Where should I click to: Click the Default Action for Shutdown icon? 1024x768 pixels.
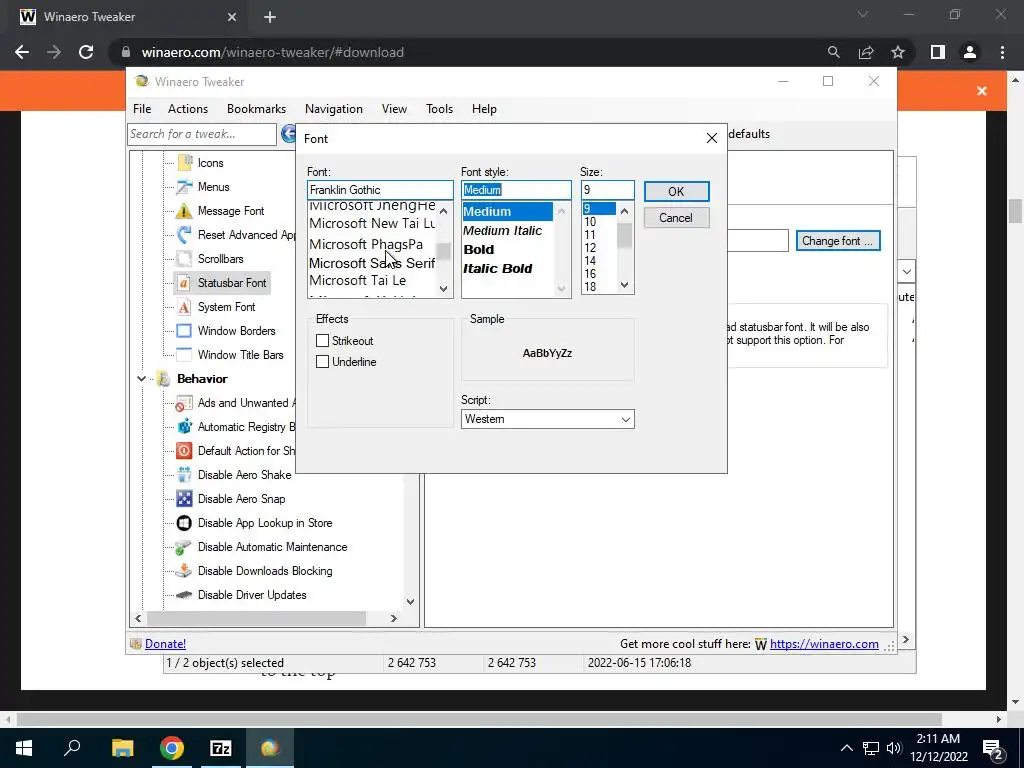(185, 451)
